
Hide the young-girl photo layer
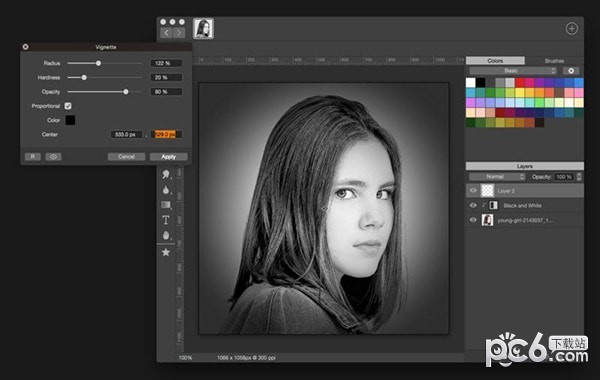coord(473,220)
